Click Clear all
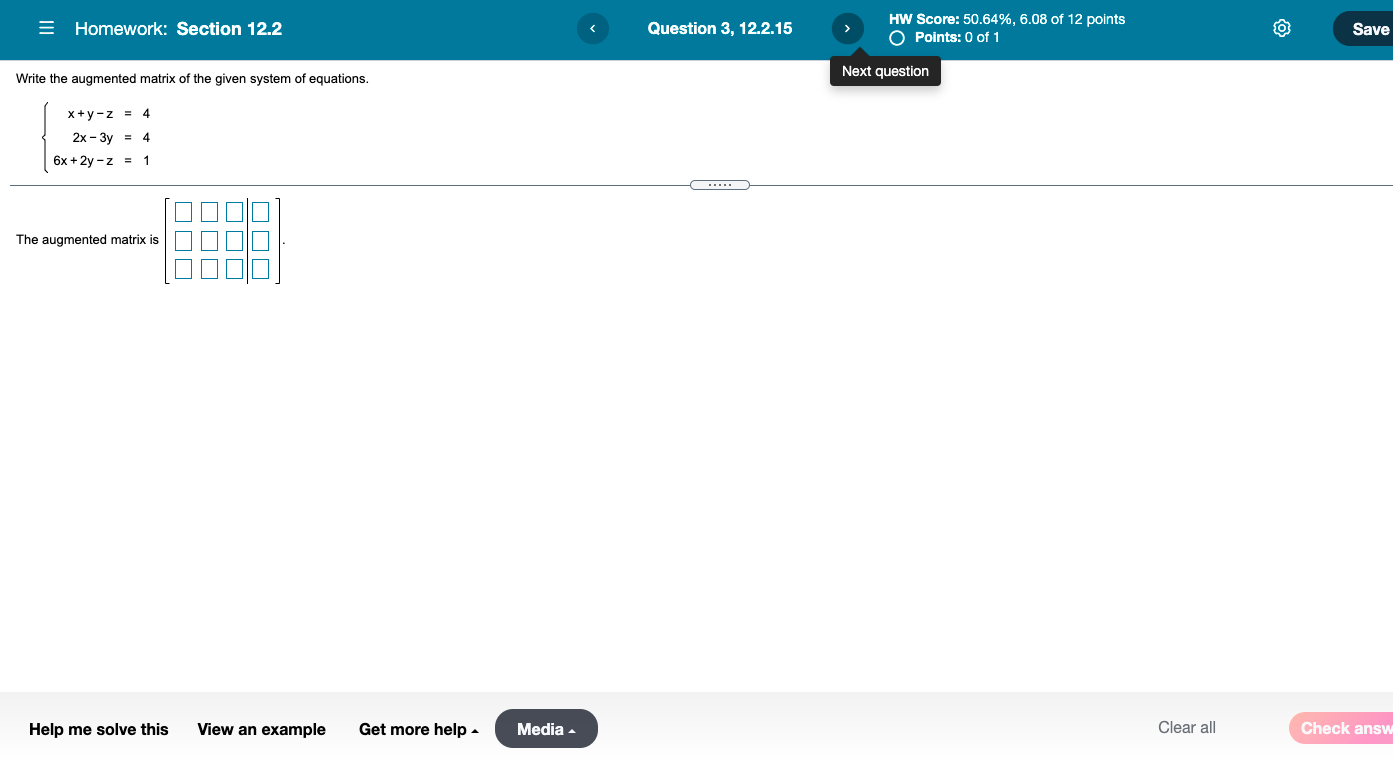Image resolution: width=1393 pixels, height=764 pixels. [1187, 728]
